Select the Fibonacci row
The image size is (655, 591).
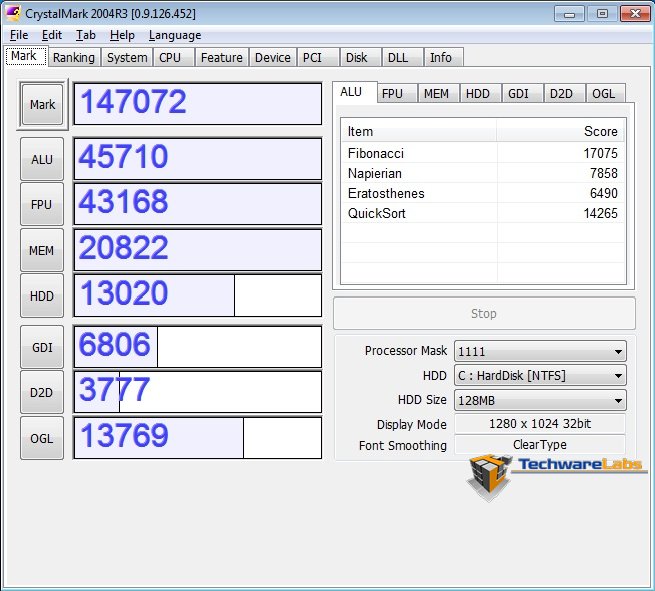483,153
